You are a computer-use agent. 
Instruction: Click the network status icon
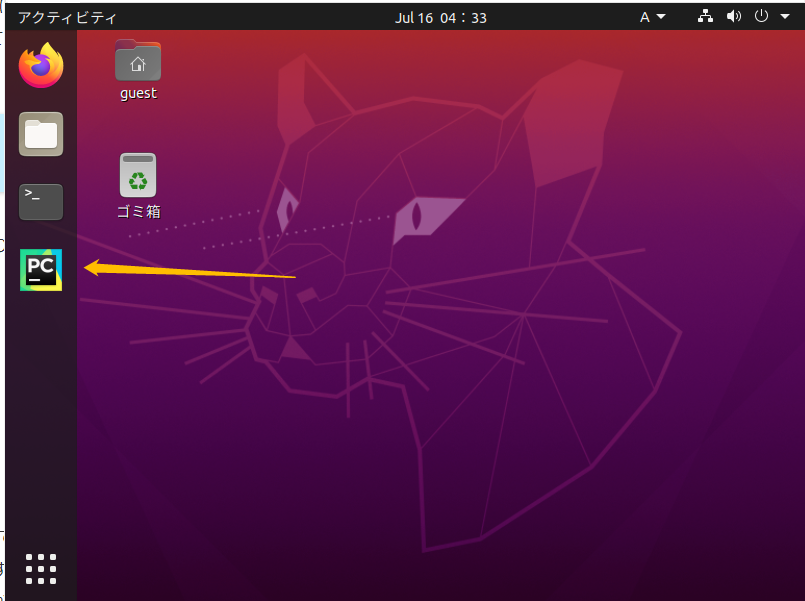[705, 17]
